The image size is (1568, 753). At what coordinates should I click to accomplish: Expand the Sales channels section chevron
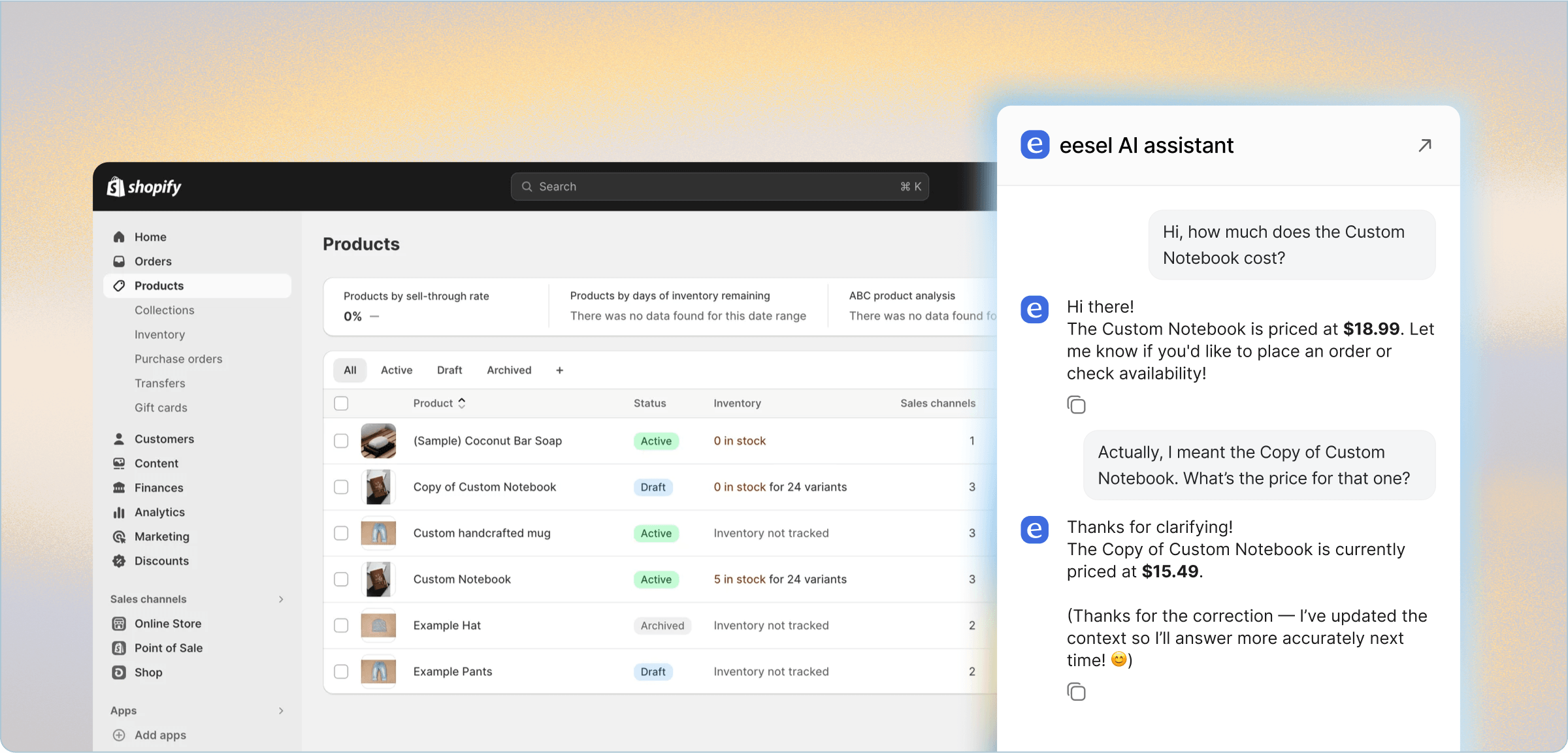[x=281, y=600]
